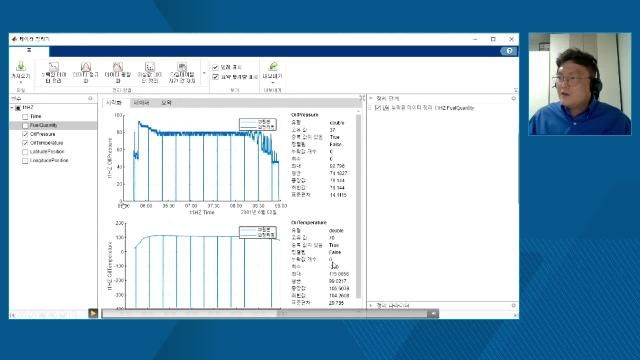Switch to the second visualization tab

(141, 103)
